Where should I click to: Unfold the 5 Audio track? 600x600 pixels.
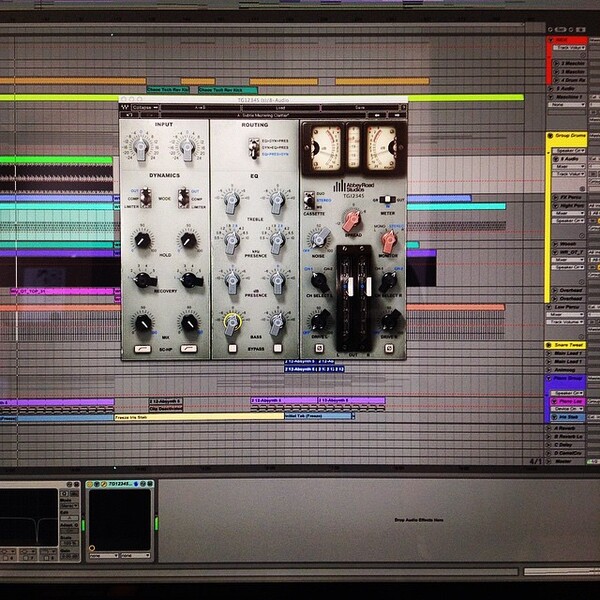[551, 89]
